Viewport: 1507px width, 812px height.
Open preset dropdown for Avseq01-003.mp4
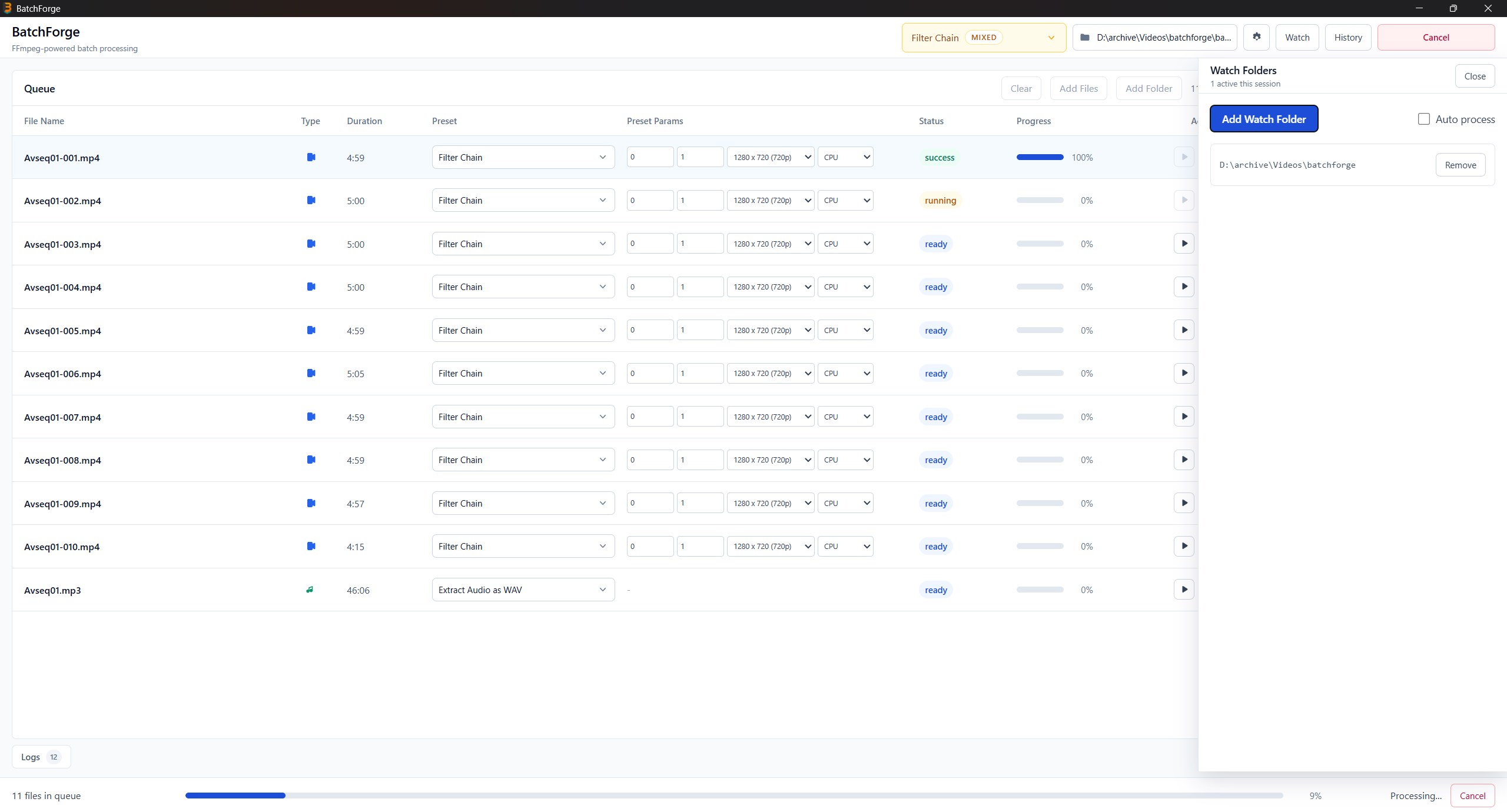(523, 244)
